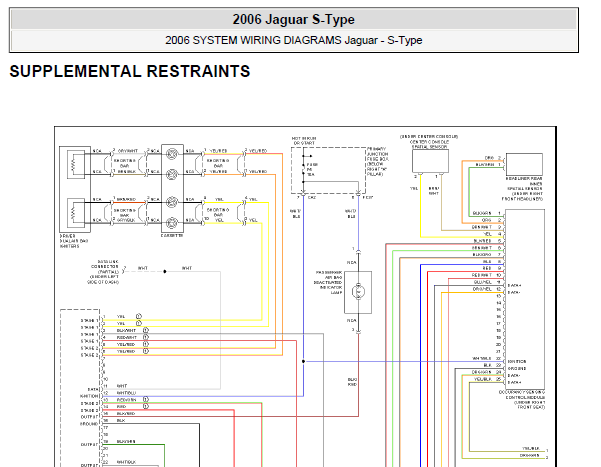601x467 pixels.
Task: Click the driver dual air bag igniters label
Action: (x=74, y=241)
